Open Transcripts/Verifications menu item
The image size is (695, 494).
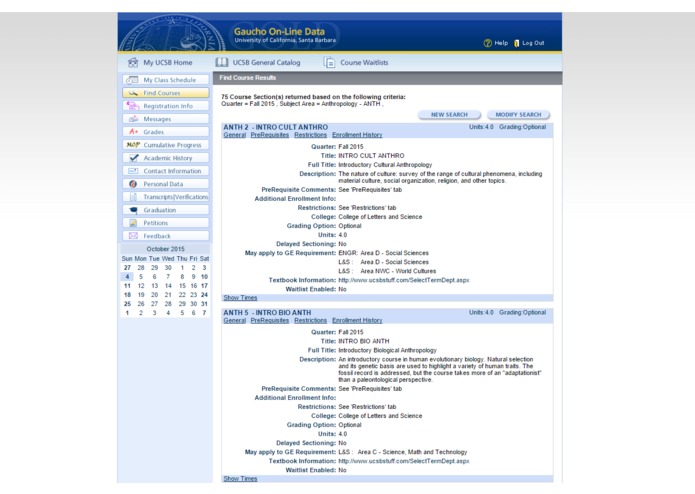click(x=166, y=197)
